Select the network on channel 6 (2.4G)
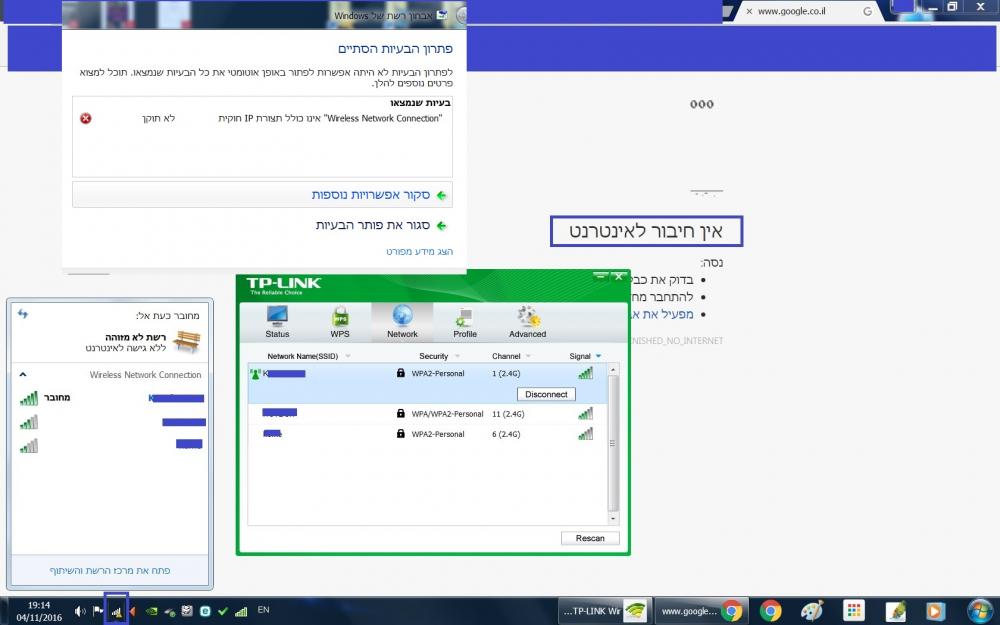This screenshot has height=625, width=1000. (427, 434)
